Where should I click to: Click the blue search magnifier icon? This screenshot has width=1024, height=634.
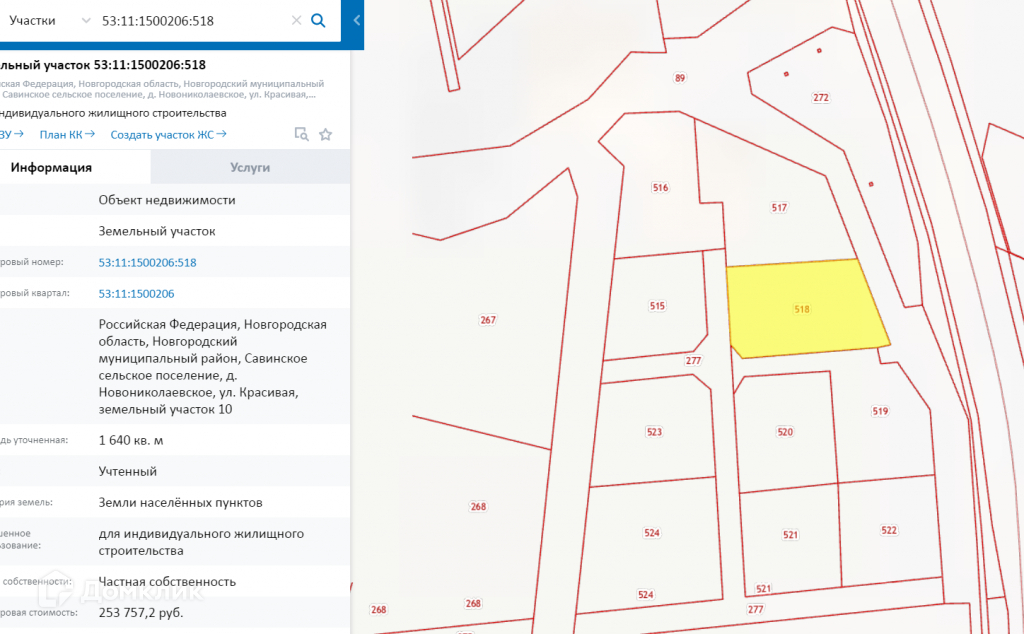(x=318, y=20)
